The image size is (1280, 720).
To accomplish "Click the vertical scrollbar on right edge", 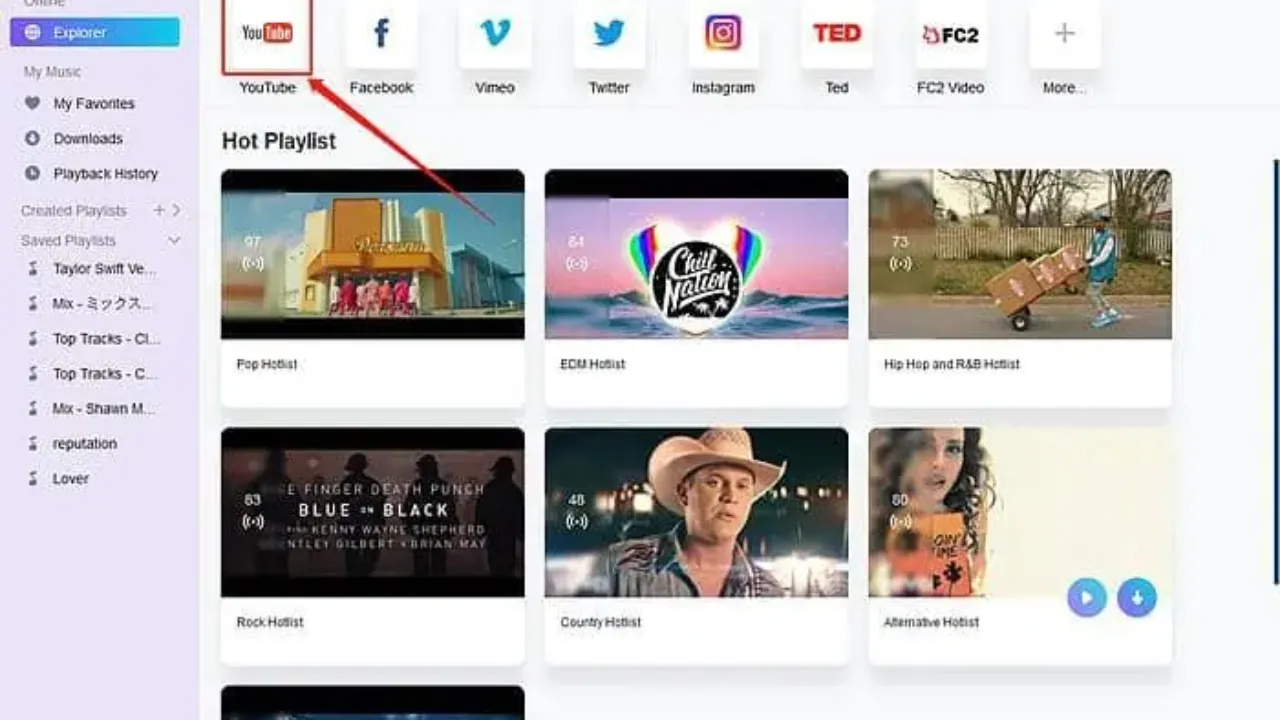I will pyautogui.click(x=1276, y=372).
